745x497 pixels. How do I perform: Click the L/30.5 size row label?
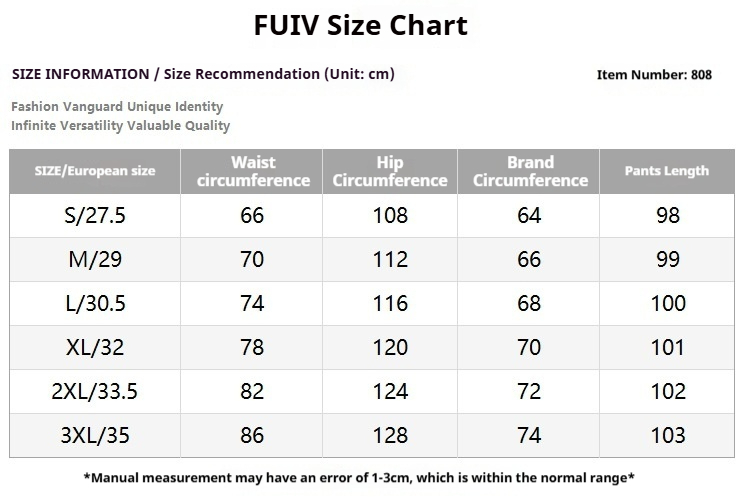[x=95, y=303]
